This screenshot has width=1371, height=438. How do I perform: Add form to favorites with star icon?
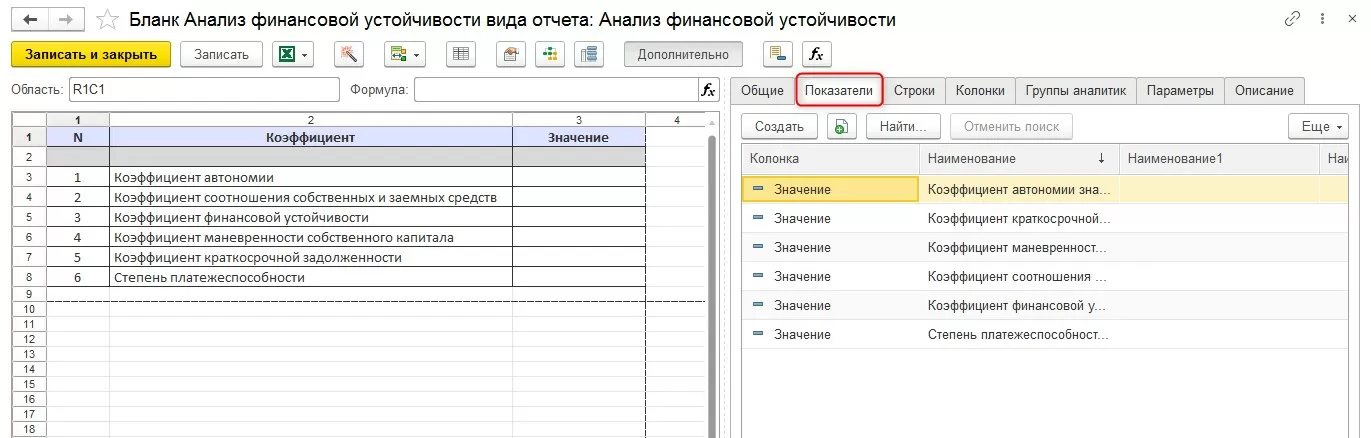pos(108,19)
